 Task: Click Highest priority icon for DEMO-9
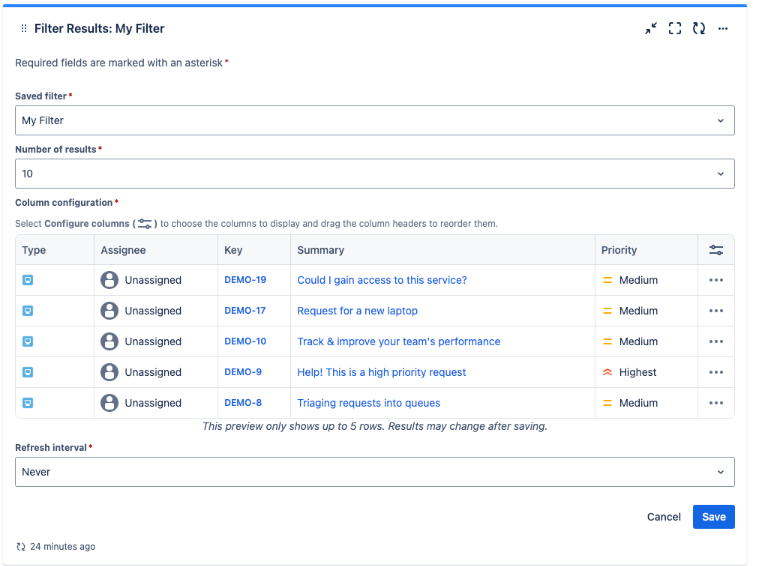(607, 372)
